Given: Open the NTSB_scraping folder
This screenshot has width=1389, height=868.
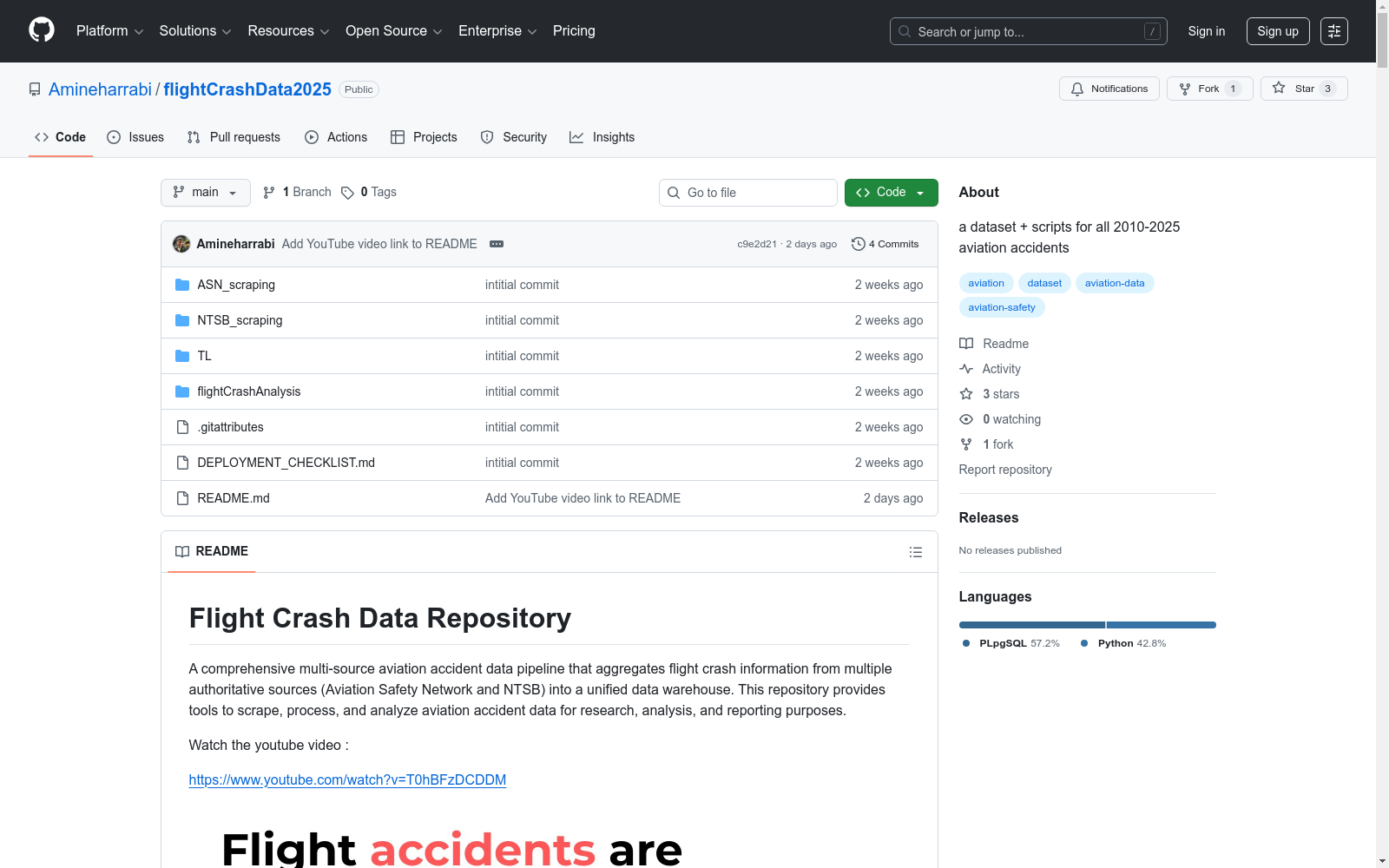Looking at the screenshot, I should (240, 320).
